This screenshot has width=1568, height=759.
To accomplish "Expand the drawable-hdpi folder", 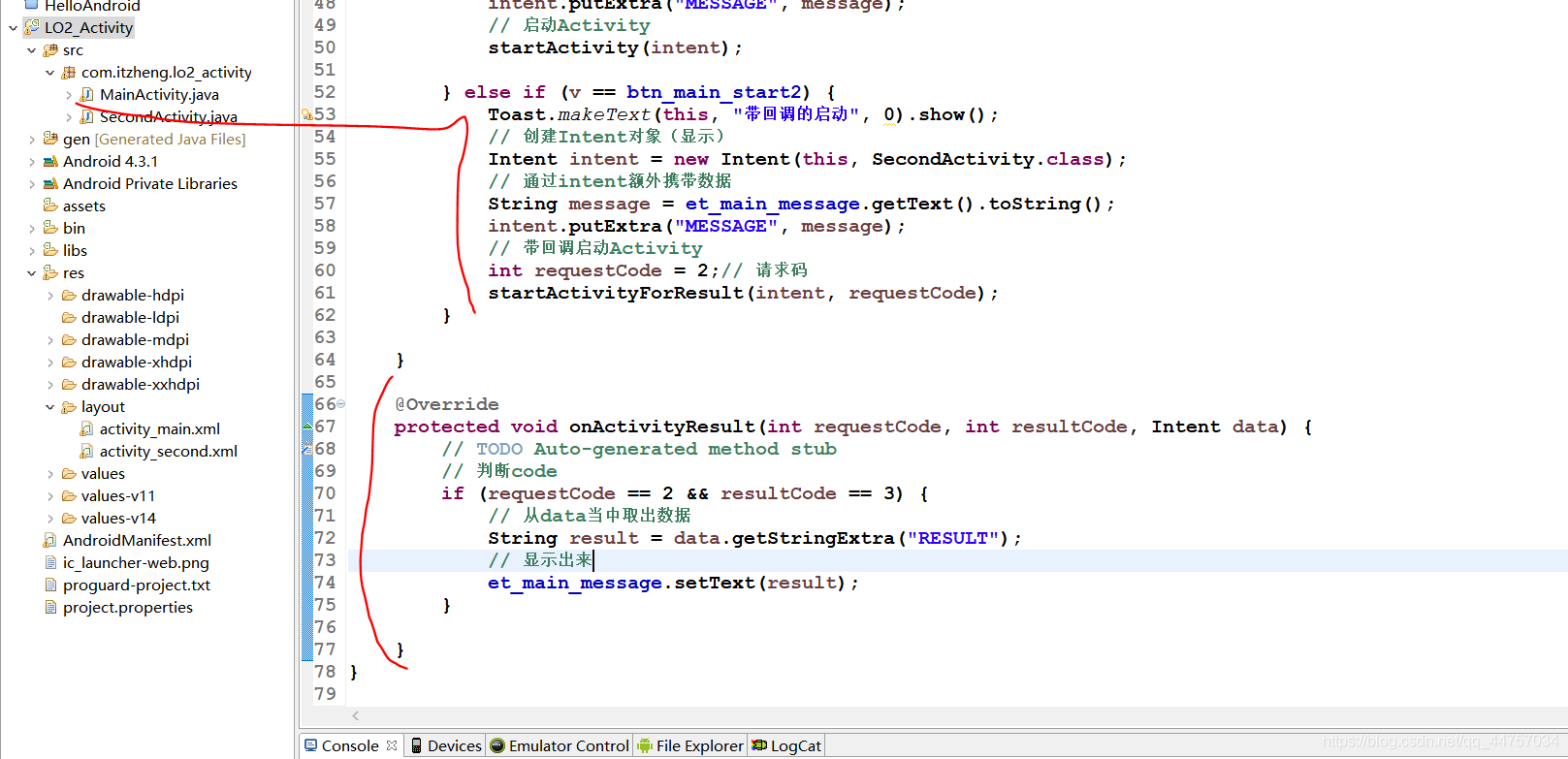I will 49,295.
